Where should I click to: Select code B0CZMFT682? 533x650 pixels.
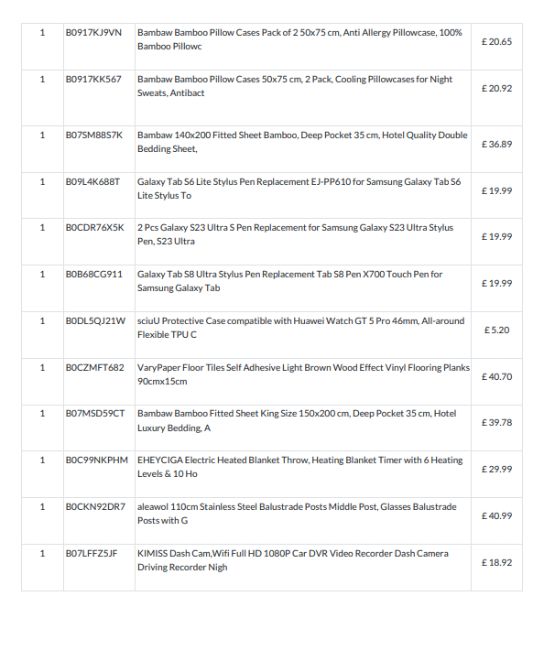[x=94, y=368]
